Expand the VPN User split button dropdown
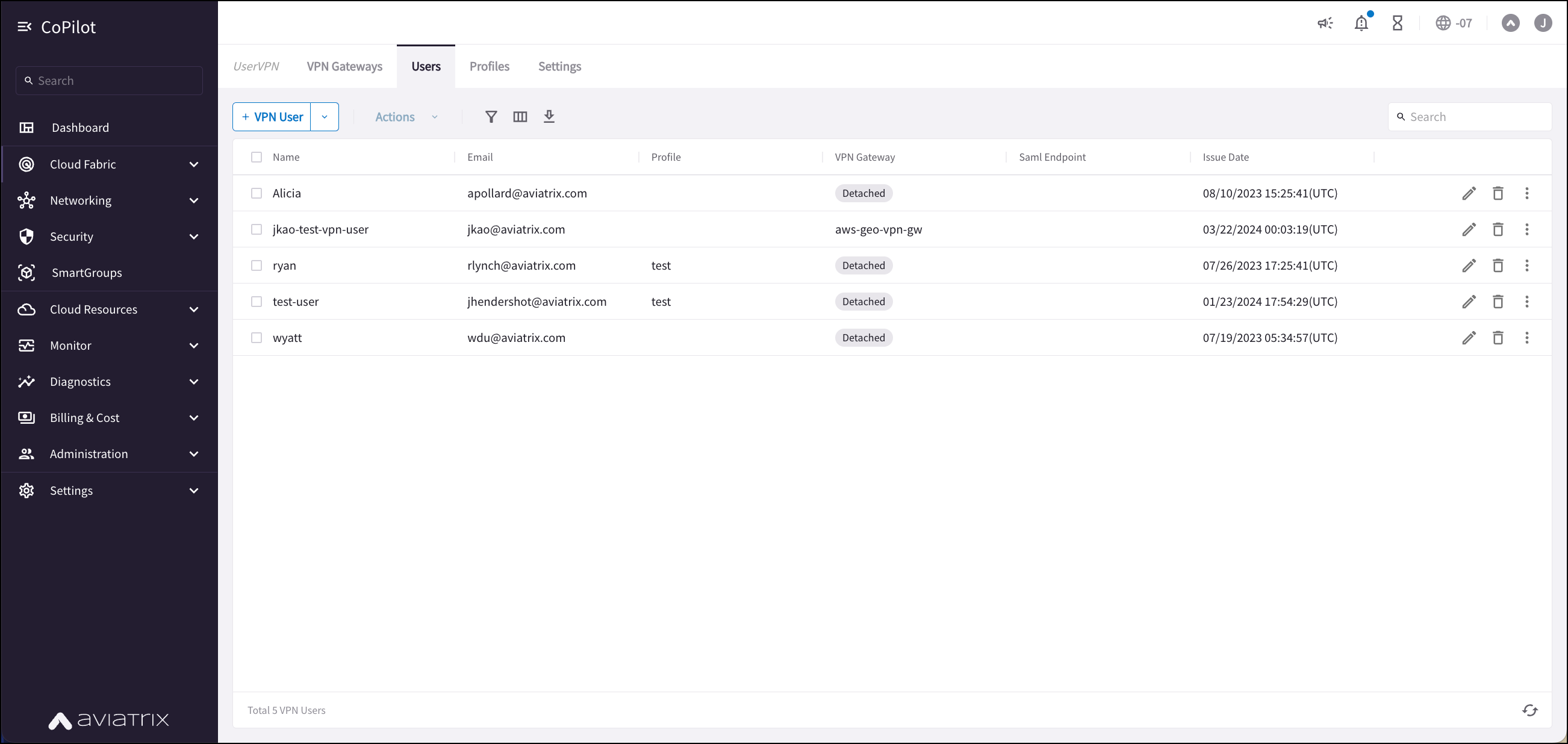Screen dimensions: 1568x744 tap(324, 117)
